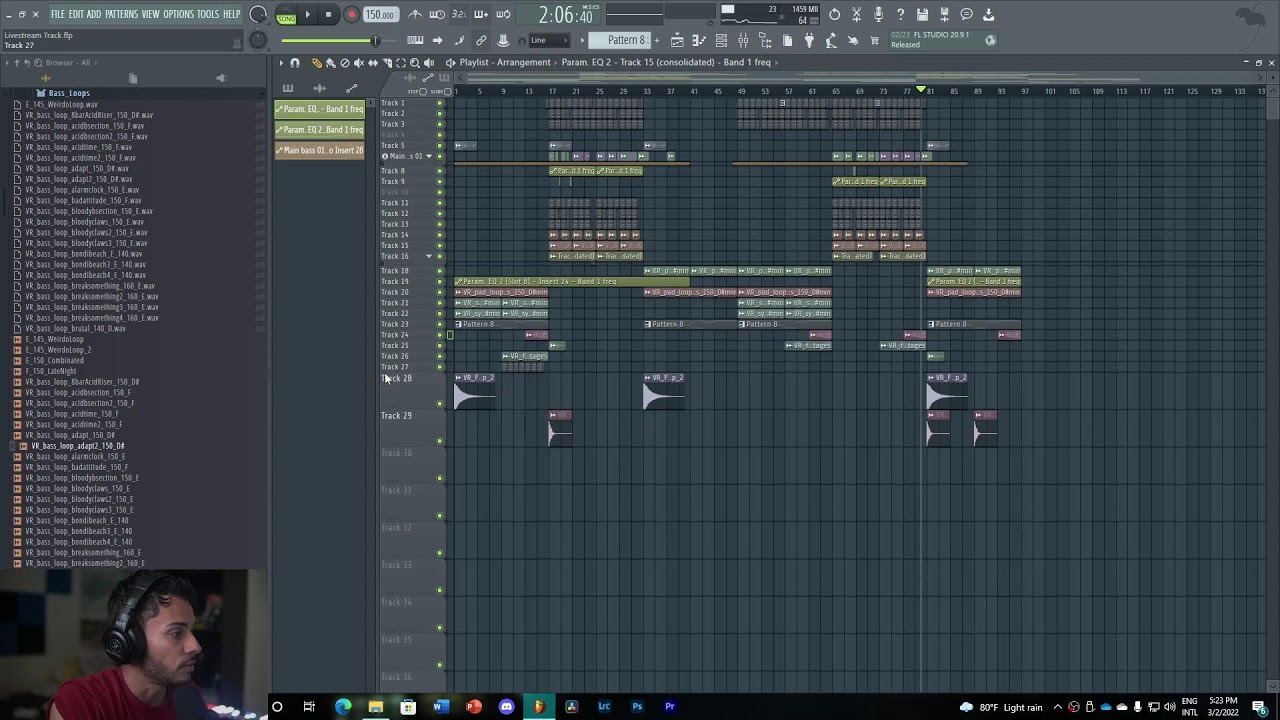This screenshot has width=1280, height=720.
Task: Open help with the question mark icon
Action: coord(900,14)
